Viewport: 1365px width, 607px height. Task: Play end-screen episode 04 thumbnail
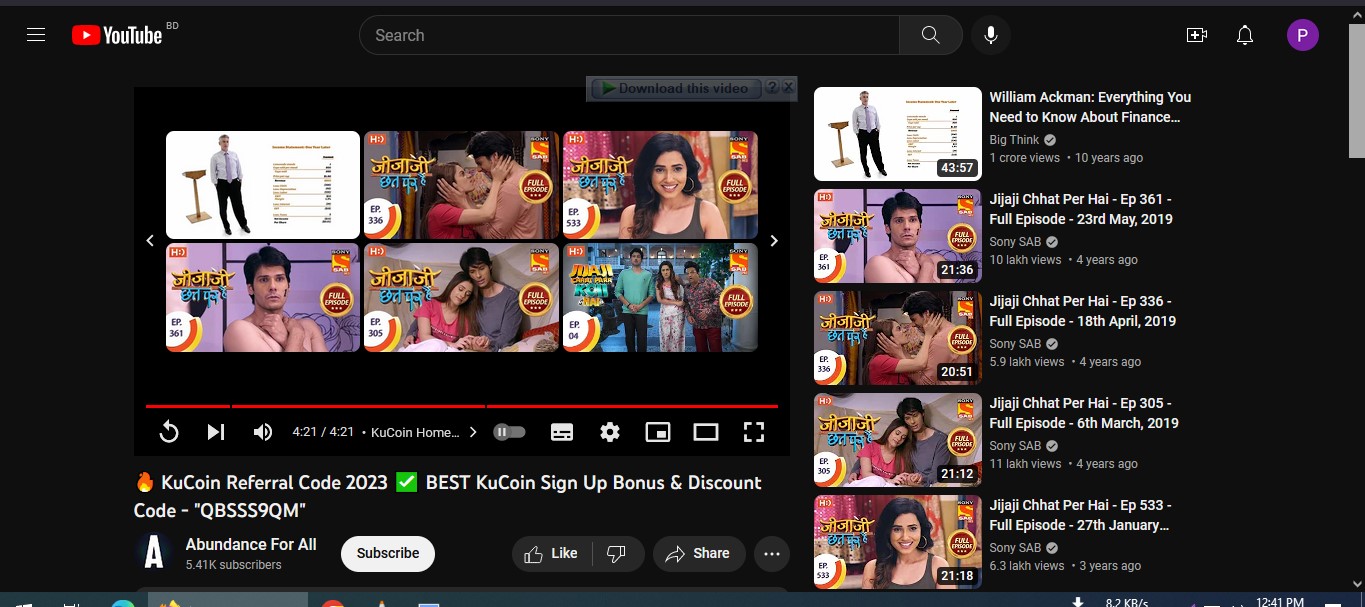coord(660,297)
